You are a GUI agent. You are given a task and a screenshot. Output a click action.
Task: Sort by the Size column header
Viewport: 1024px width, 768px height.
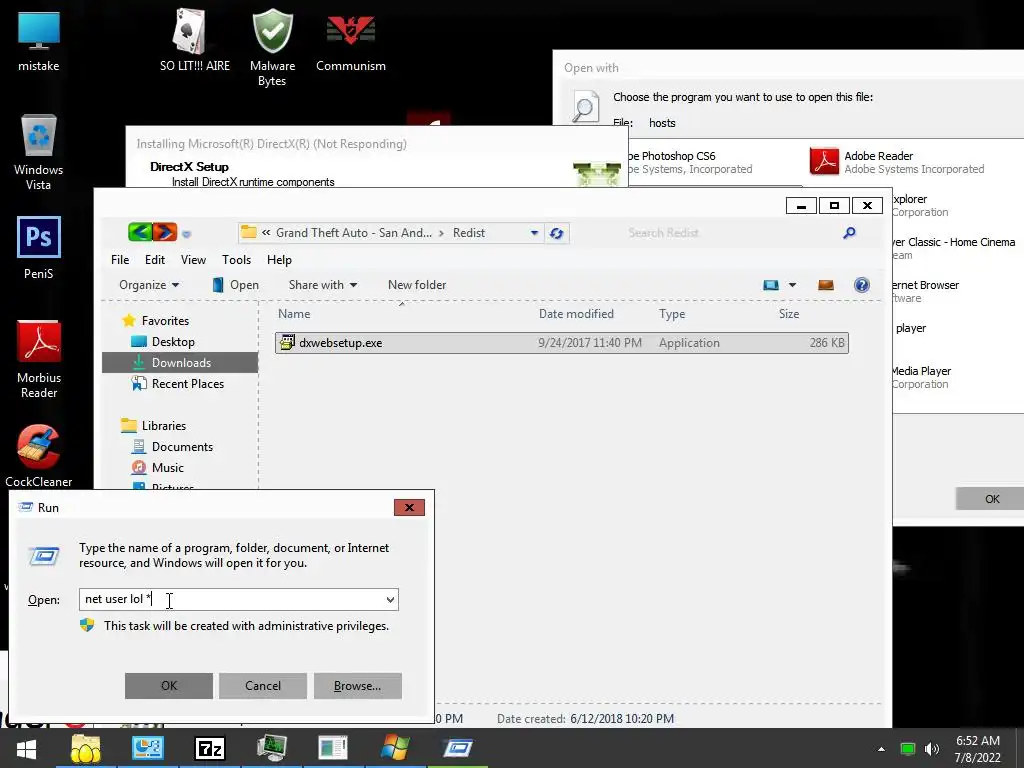tap(789, 313)
